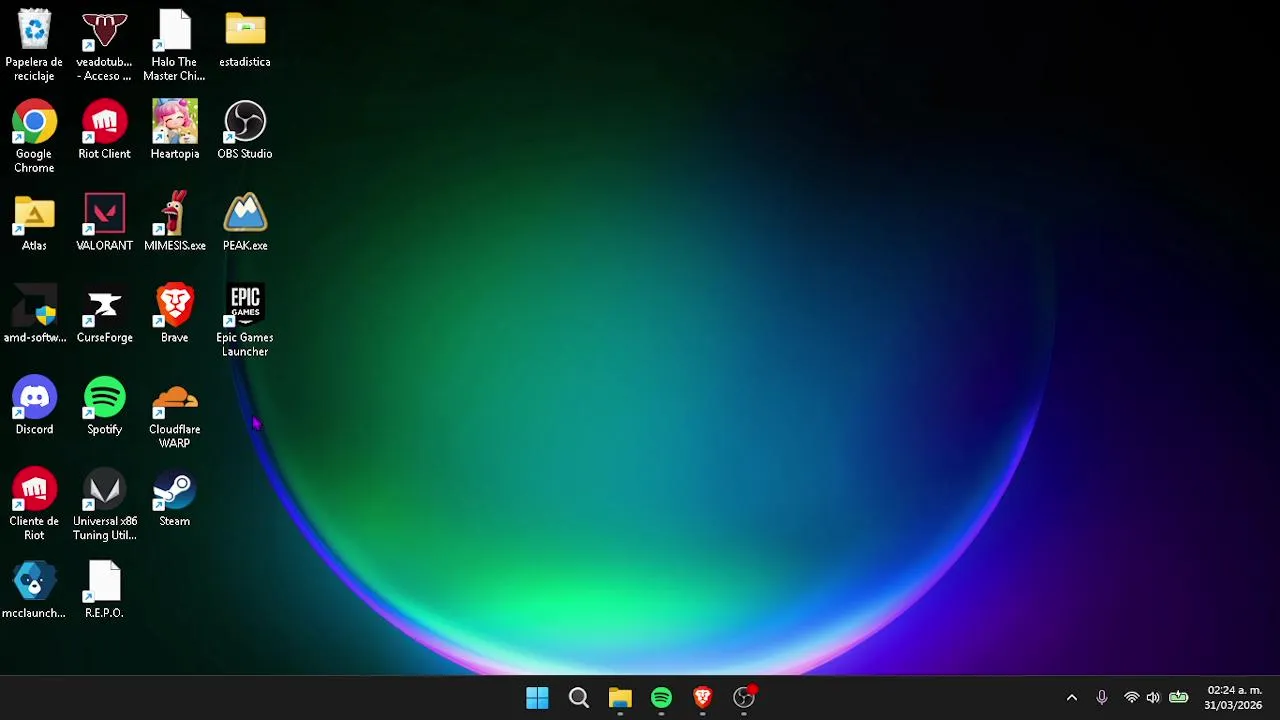Image resolution: width=1280 pixels, height=720 pixels.
Task: Show hidden system tray icons
Action: point(1072,698)
